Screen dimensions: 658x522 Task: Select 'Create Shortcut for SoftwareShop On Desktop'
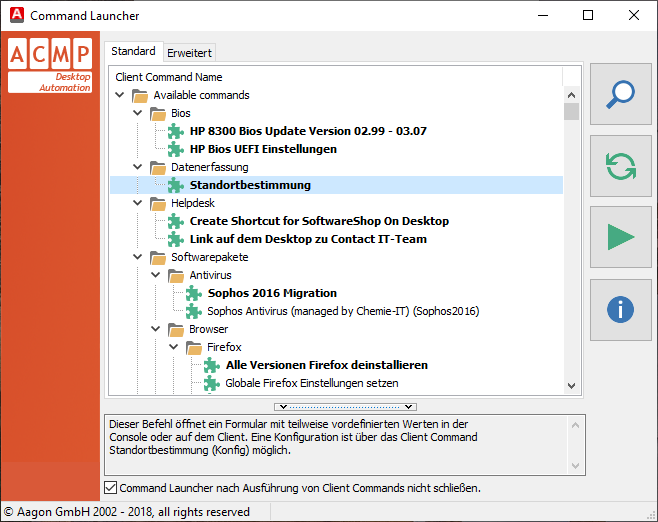pos(319,221)
